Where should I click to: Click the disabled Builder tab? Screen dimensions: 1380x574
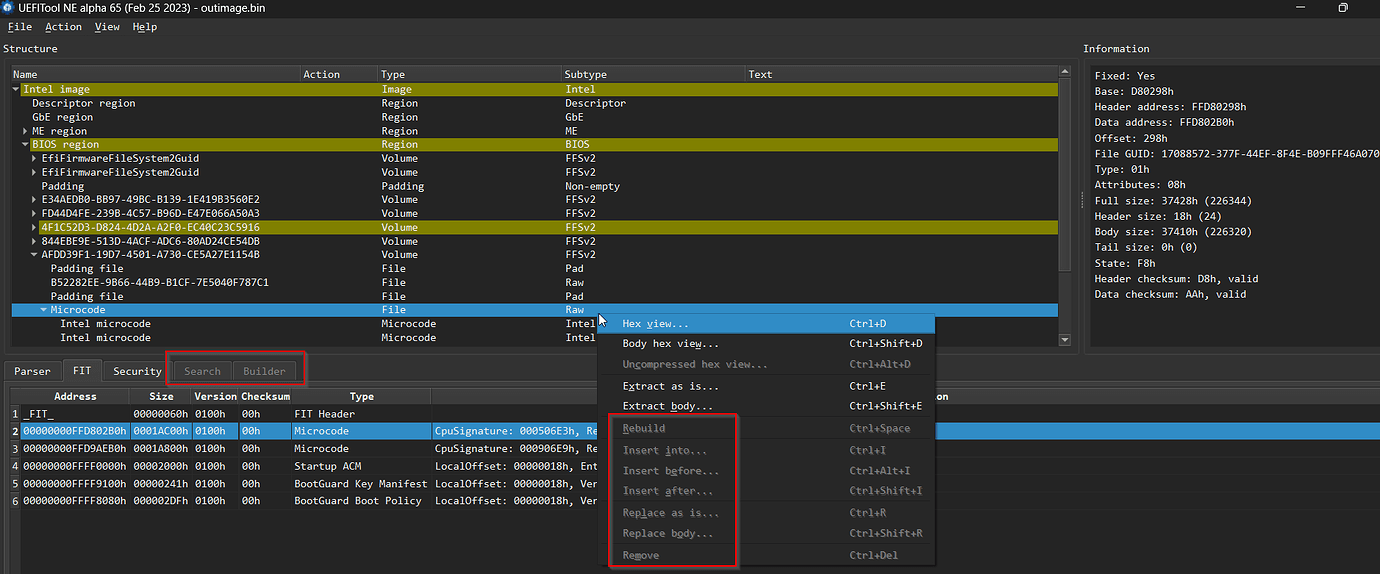coord(265,371)
